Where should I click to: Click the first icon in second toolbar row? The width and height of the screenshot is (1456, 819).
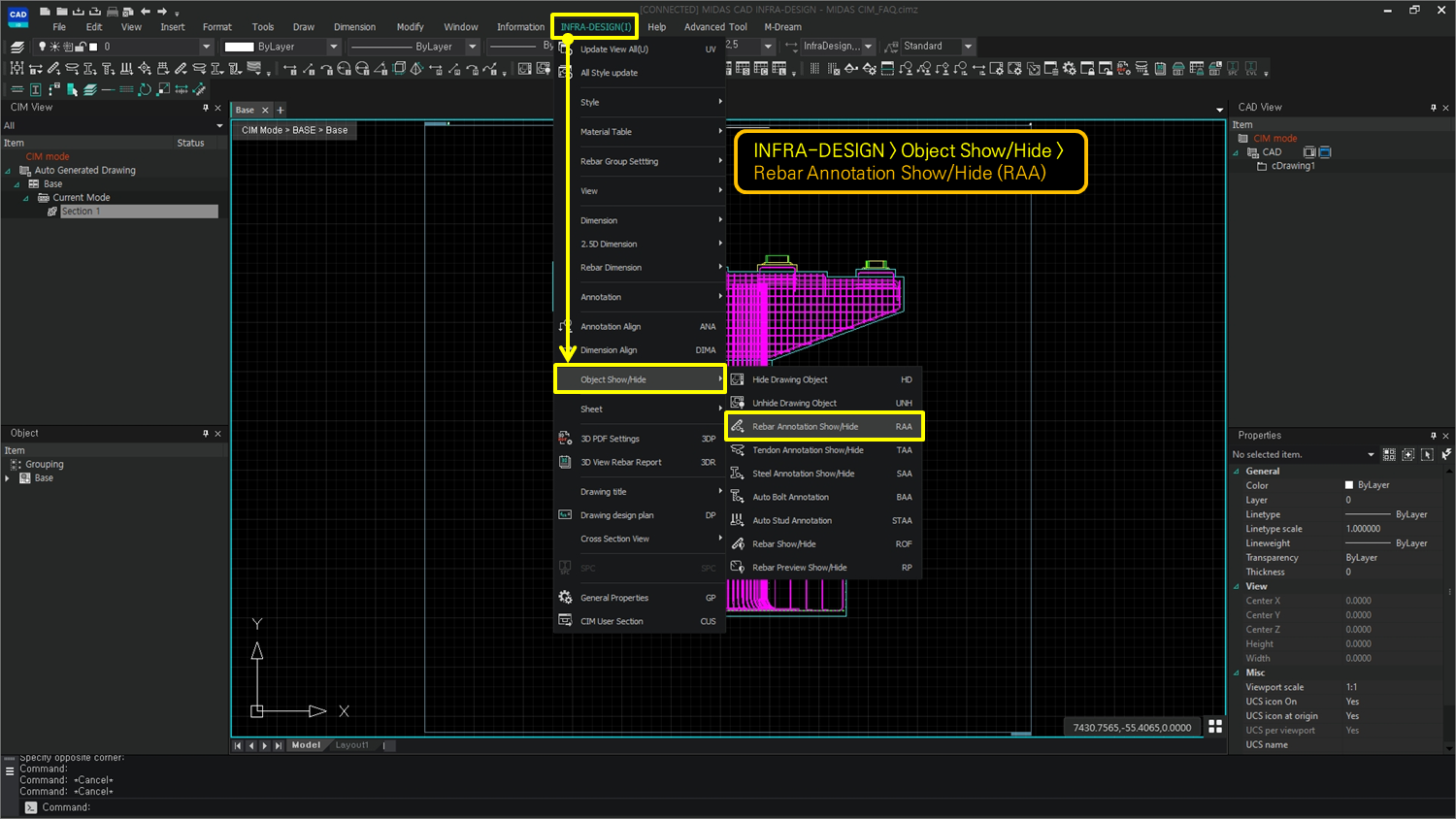17,68
